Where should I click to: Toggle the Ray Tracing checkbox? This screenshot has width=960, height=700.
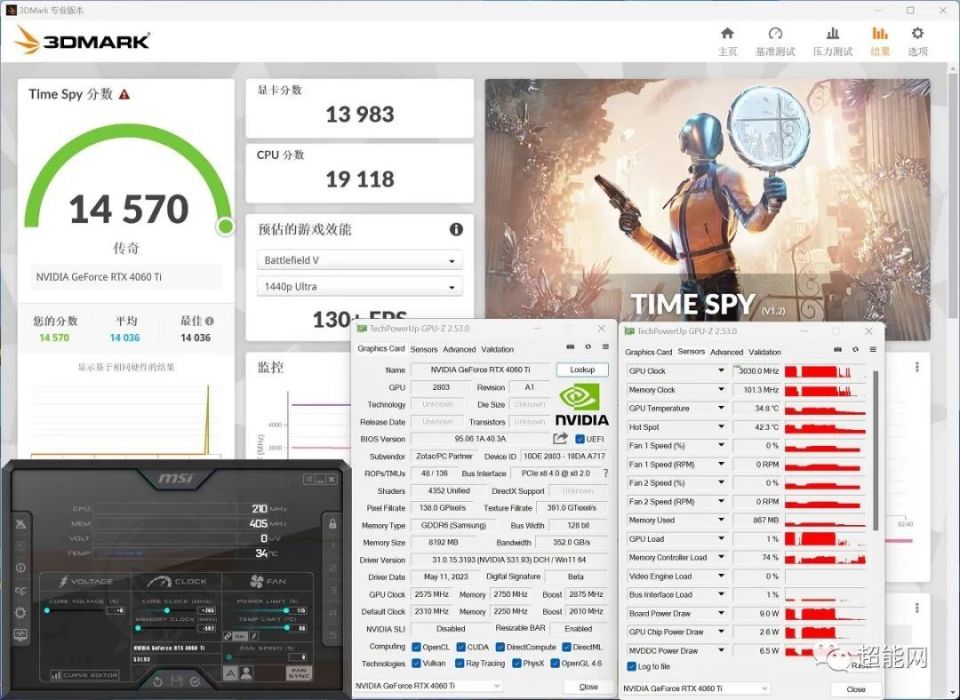pyautogui.click(x=459, y=663)
